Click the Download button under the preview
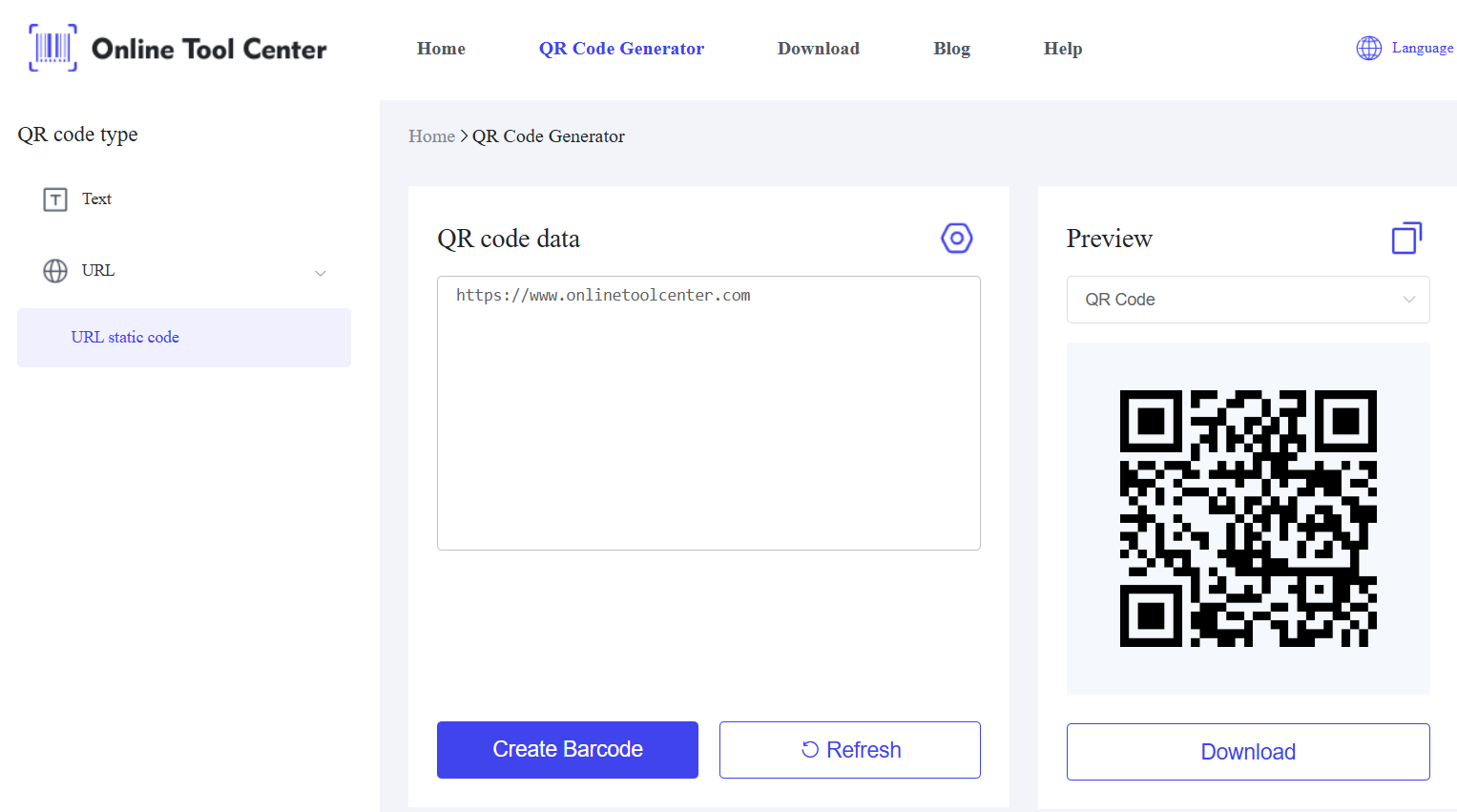1457x812 pixels. pos(1247,752)
